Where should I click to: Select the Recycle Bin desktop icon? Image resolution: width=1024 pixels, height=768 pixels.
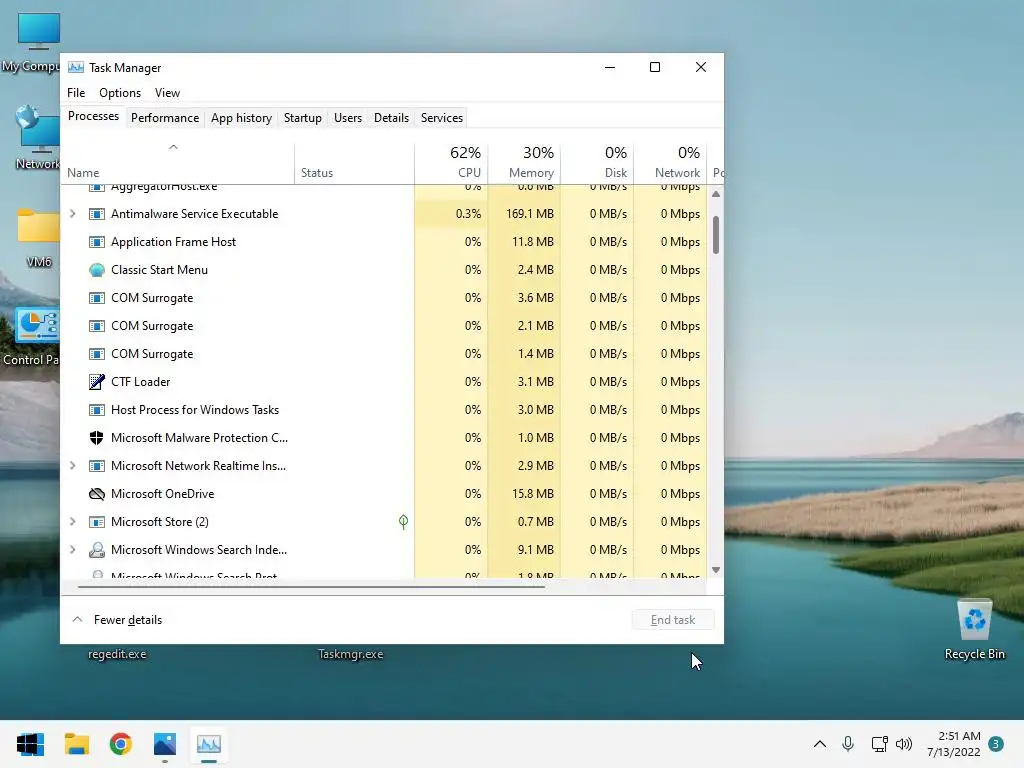pyautogui.click(x=974, y=628)
